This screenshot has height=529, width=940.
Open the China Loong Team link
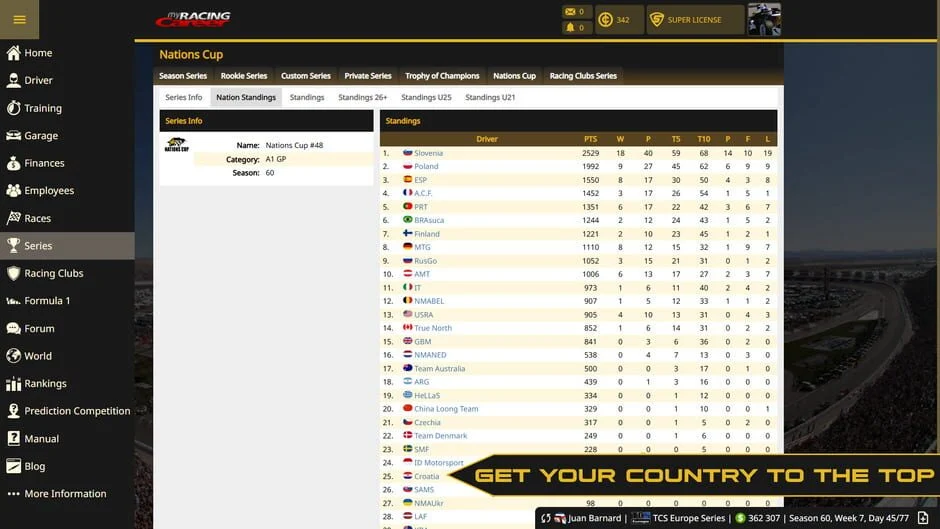click(446, 409)
